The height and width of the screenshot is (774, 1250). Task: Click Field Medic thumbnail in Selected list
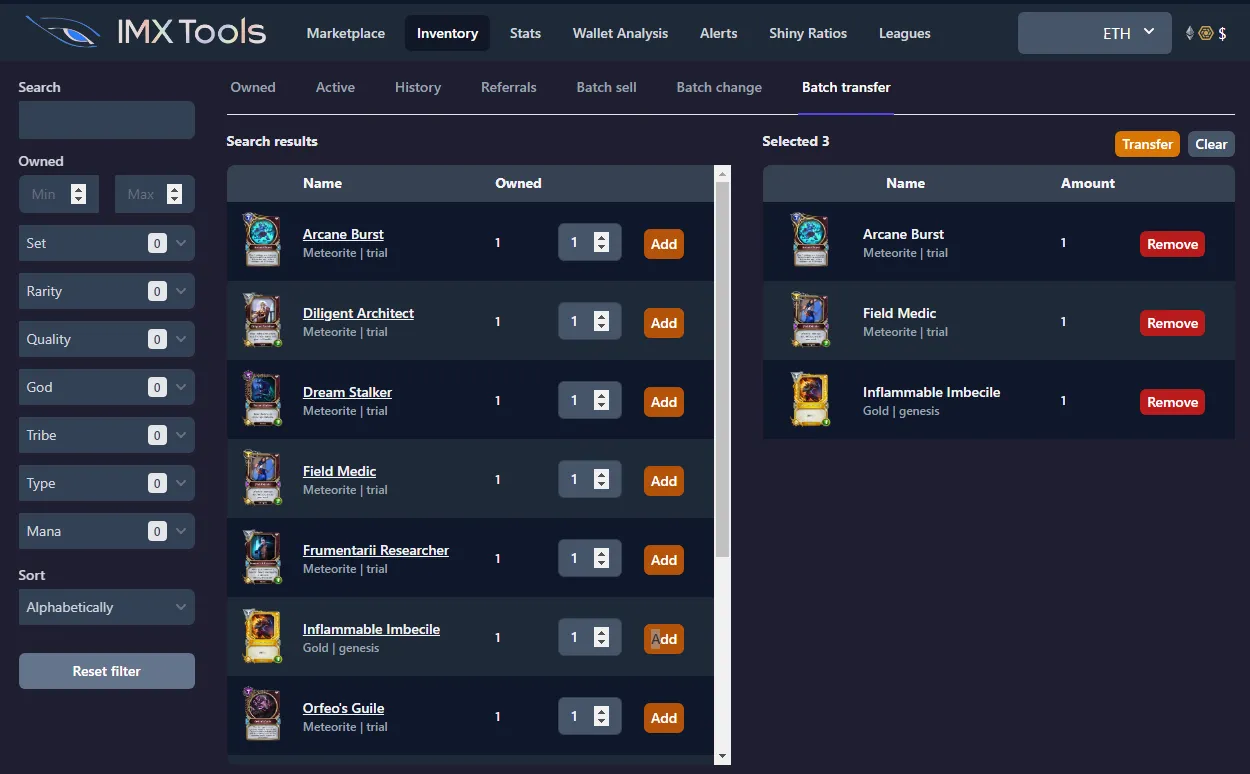point(808,320)
